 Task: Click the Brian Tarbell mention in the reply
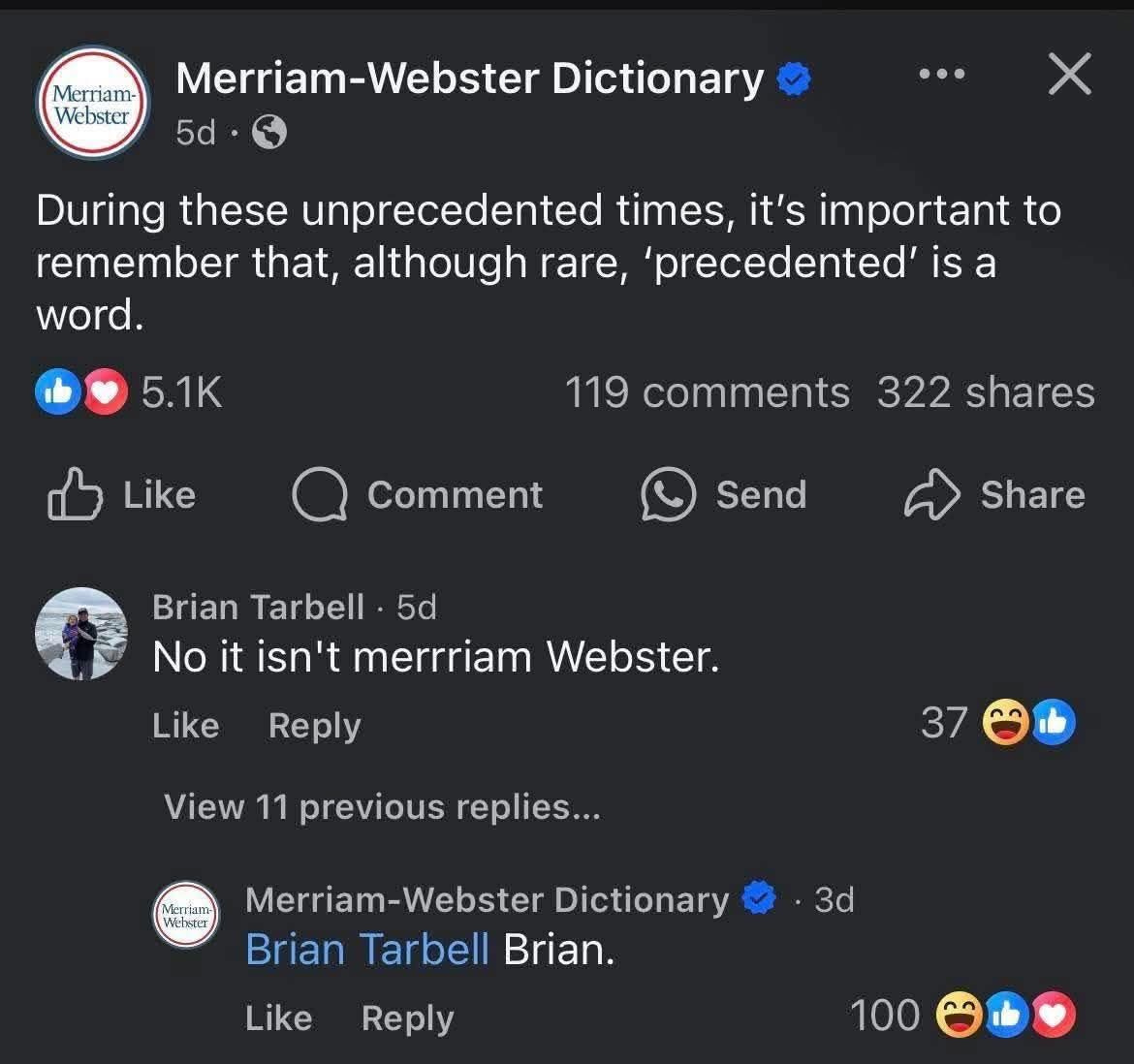pyautogui.click(x=366, y=950)
